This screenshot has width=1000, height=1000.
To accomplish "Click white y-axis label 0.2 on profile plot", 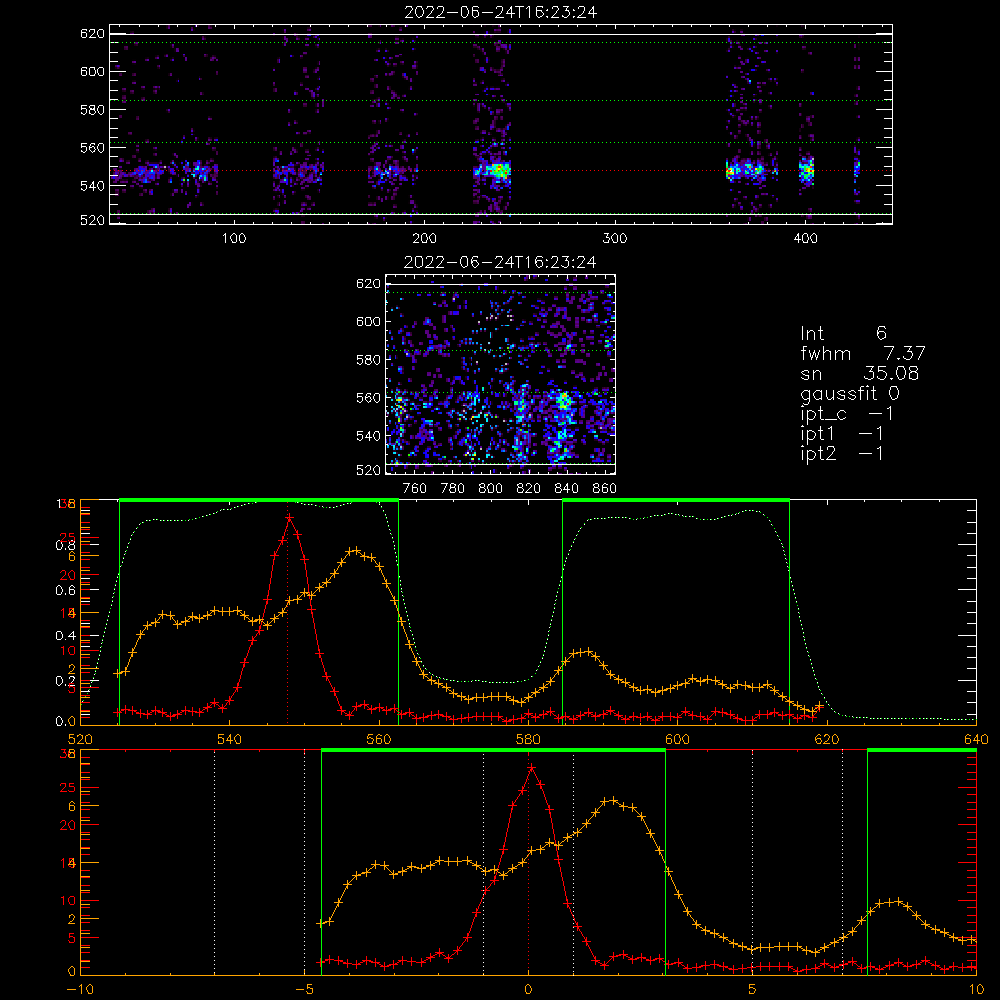I will pos(65,681).
